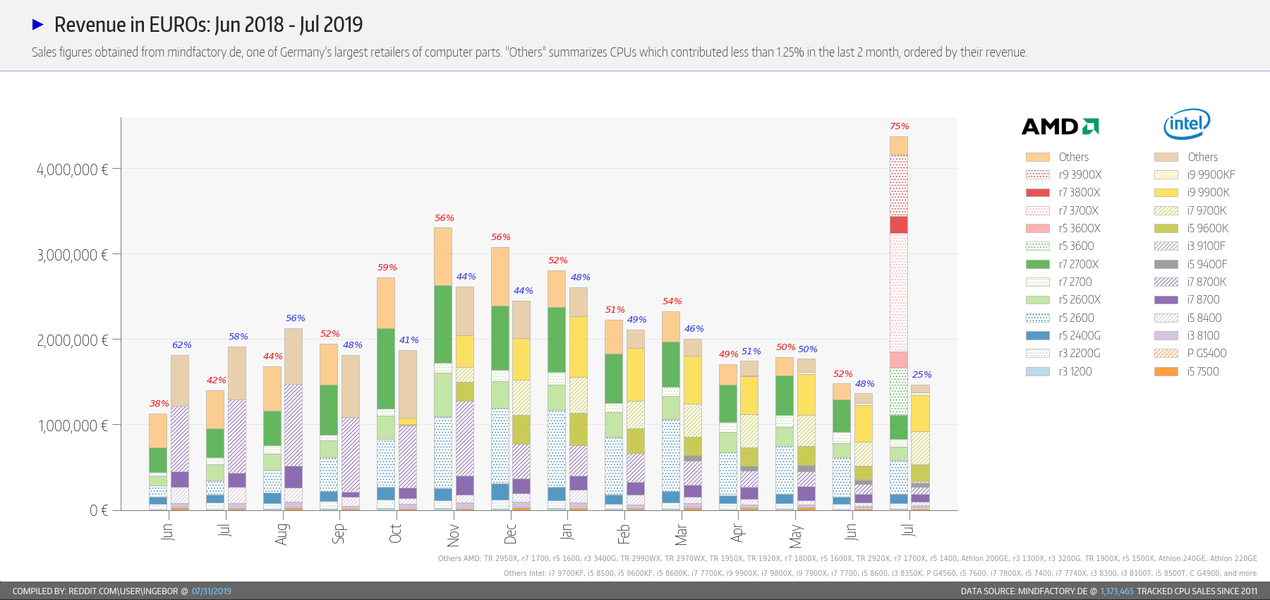The width and height of the screenshot is (1270, 600).
Task: Click the blue 46% share label
Action: click(694, 328)
